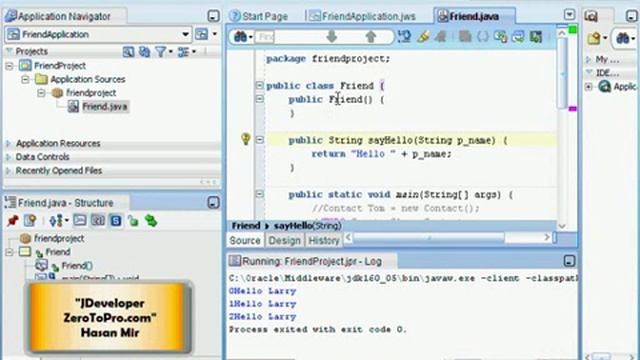Viewport: 640px width, 360px height.
Task: Collapse the Application Sources tree node
Action: [x=25, y=79]
